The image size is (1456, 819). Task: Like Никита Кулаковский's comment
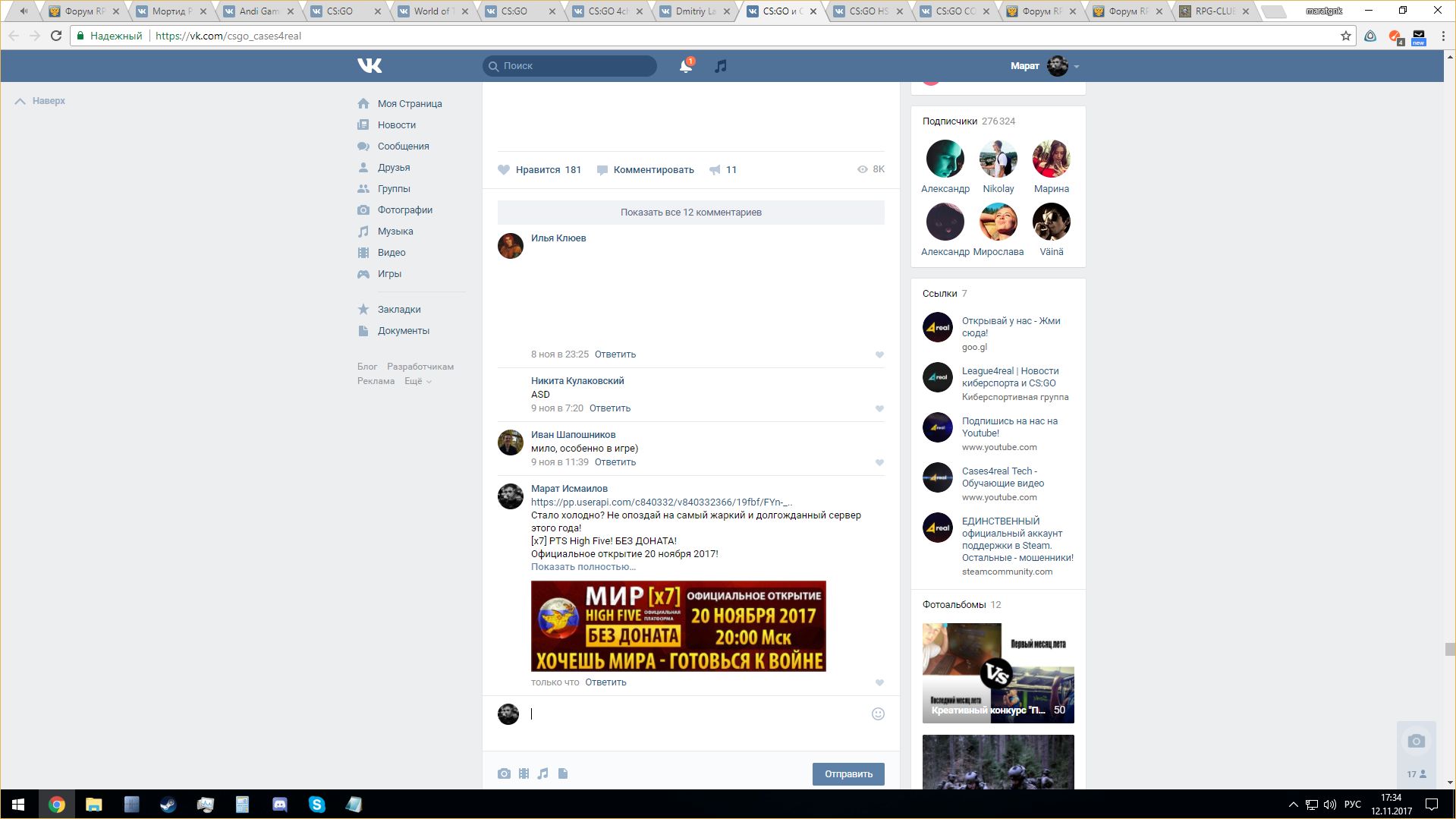(879, 408)
